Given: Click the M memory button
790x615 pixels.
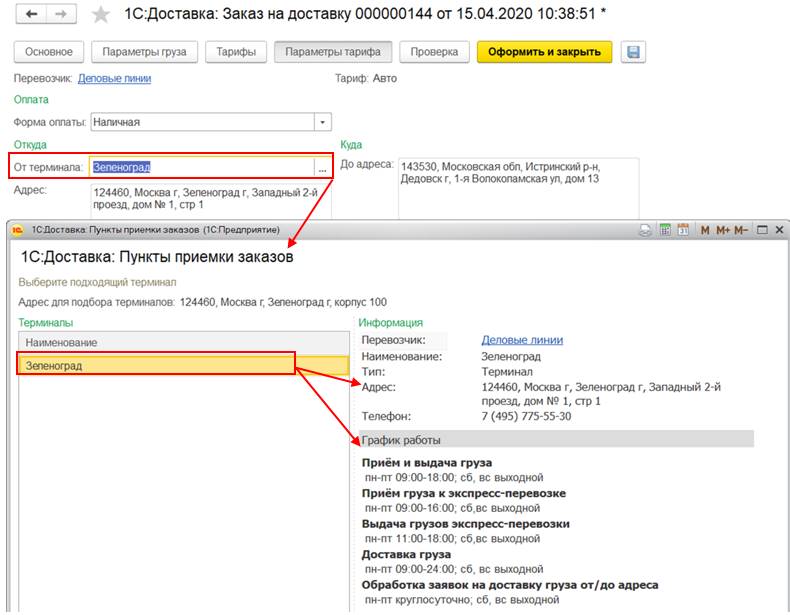Looking at the screenshot, I should pyautogui.click(x=705, y=230).
